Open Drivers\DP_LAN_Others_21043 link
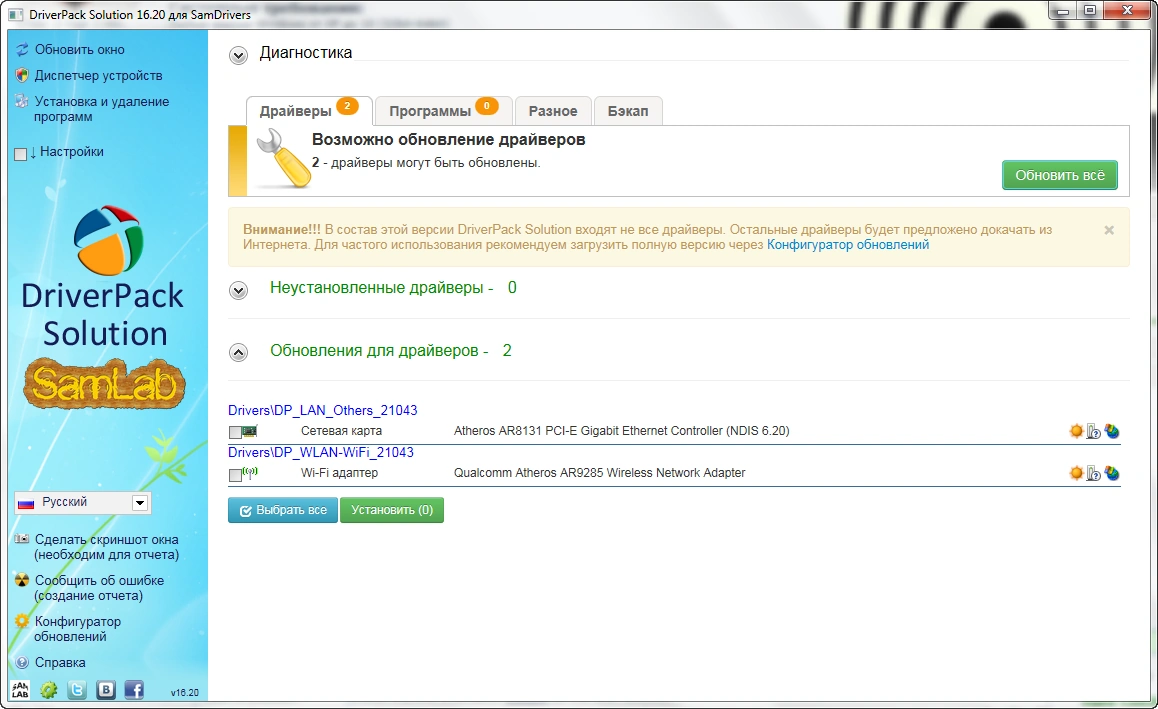1158x709 pixels. [323, 410]
